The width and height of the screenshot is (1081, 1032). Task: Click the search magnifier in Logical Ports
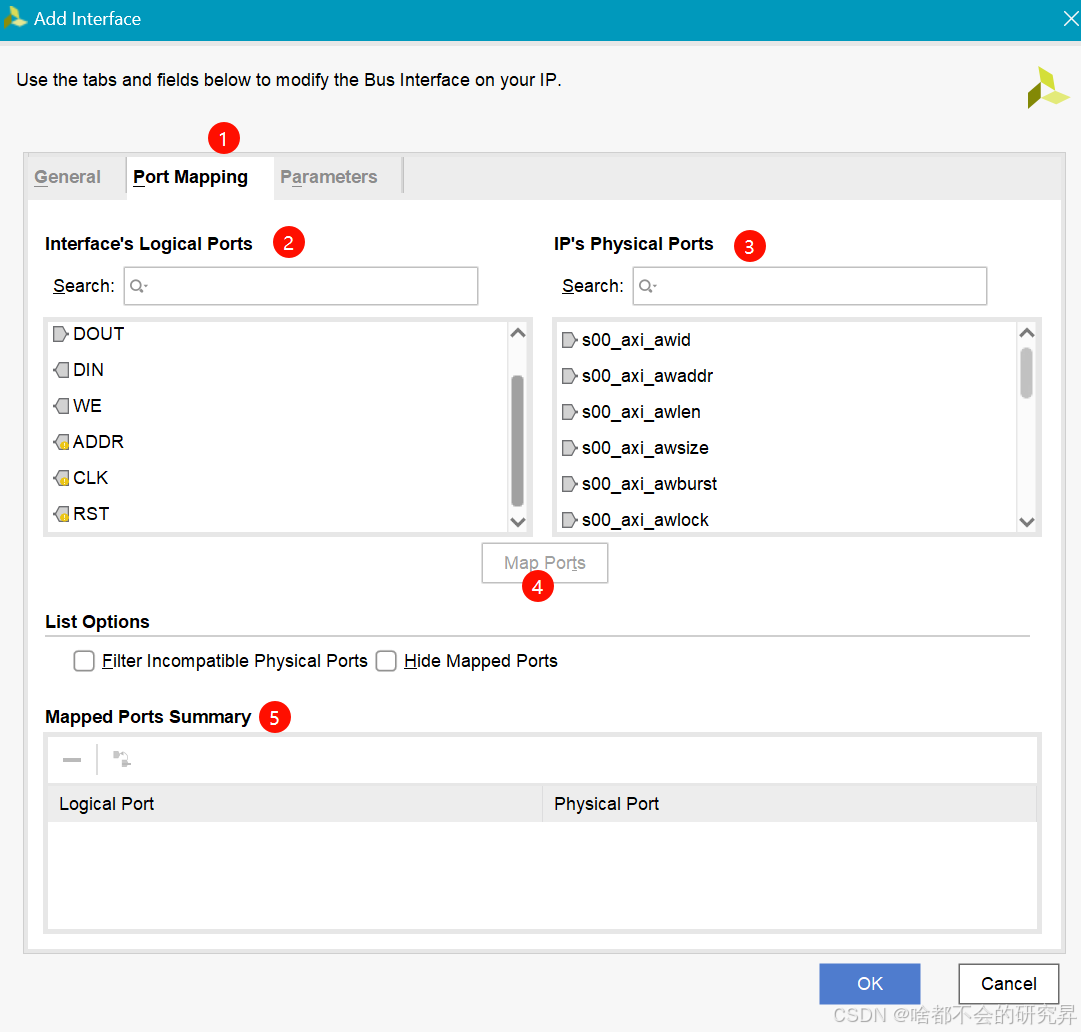point(138,286)
